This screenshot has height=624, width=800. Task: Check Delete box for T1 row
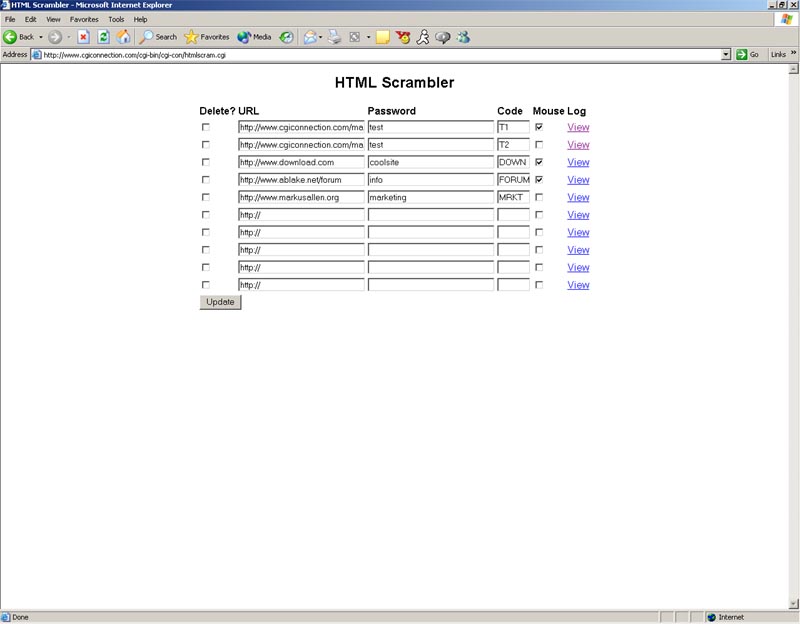point(206,127)
